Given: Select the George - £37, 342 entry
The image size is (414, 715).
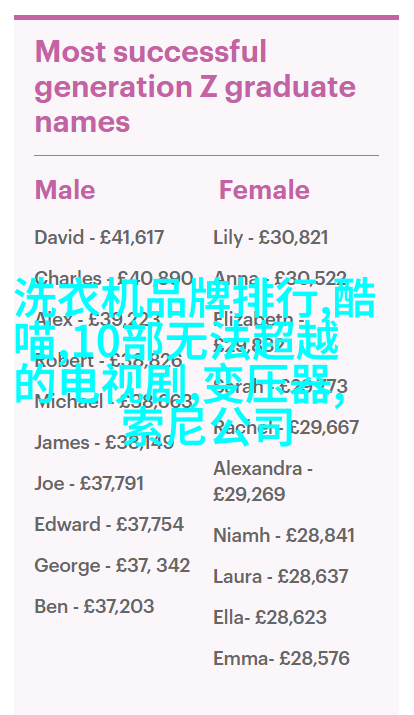Looking at the screenshot, I should [112, 565].
